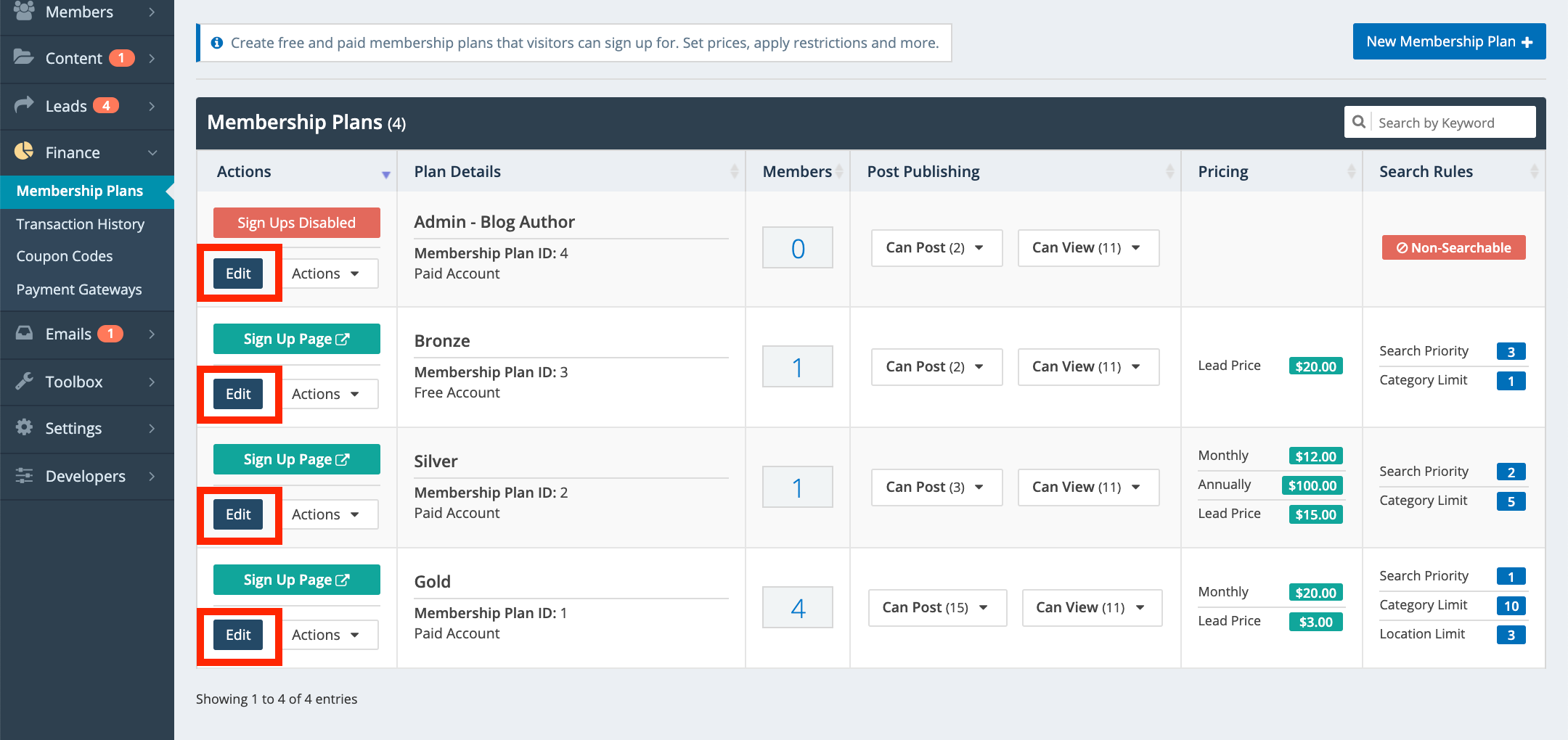Select Transaction History in the Finance menu
This screenshot has height=740, width=1568.
tap(80, 223)
